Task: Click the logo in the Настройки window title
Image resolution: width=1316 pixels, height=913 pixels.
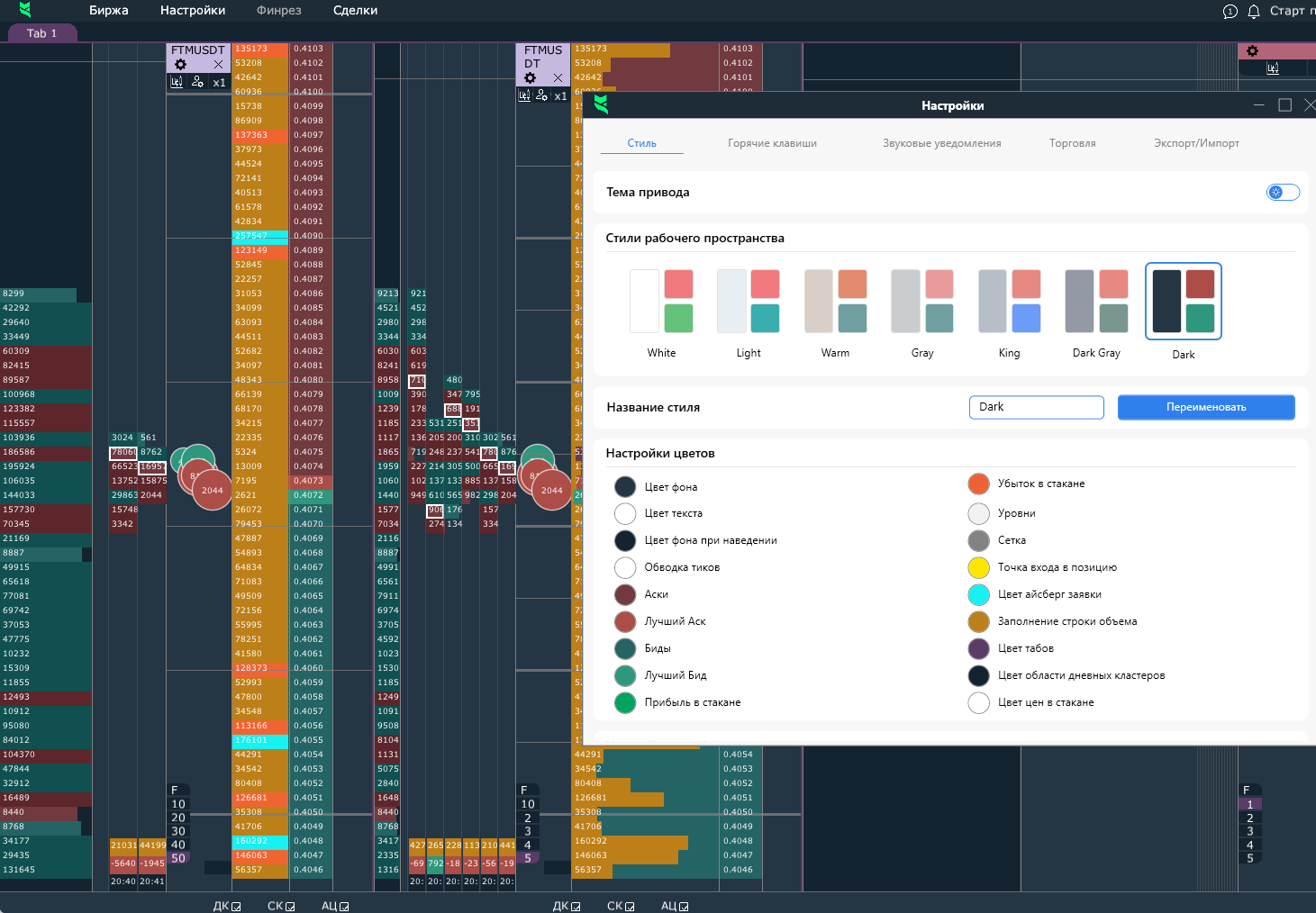Action: tap(602, 105)
